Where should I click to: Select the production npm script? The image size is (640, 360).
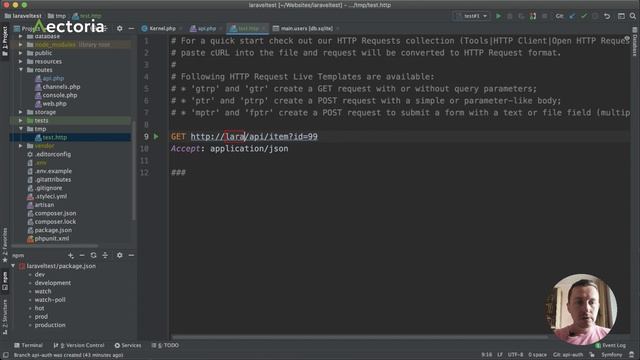pyautogui.click(x=50, y=325)
